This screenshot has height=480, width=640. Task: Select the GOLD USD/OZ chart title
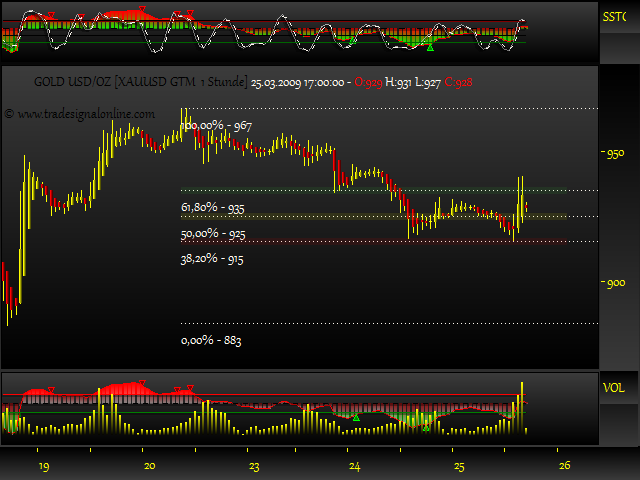[x=140, y=83]
